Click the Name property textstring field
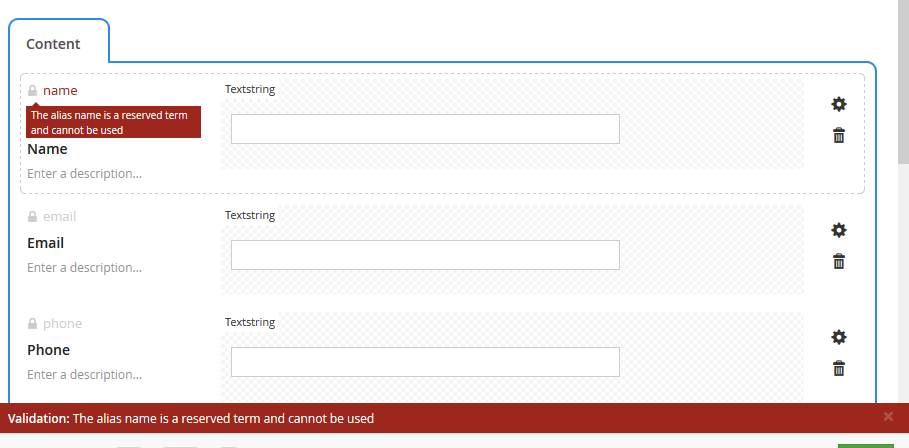Image resolution: width=909 pixels, height=448 pixels. 425,129
